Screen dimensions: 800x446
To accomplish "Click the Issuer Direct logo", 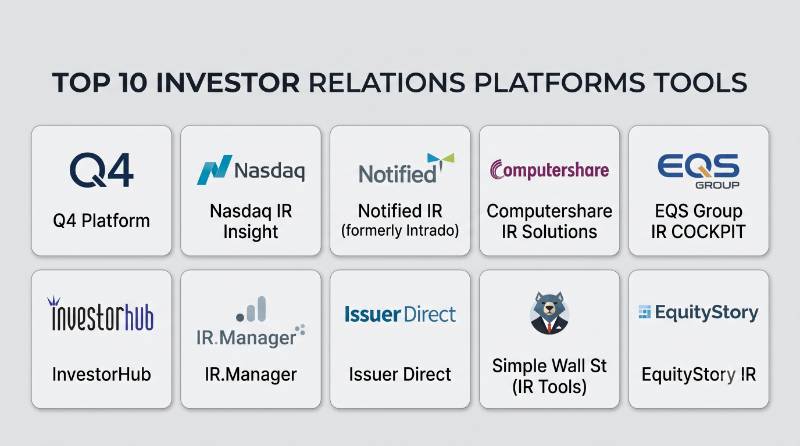I will pos(400,314).
